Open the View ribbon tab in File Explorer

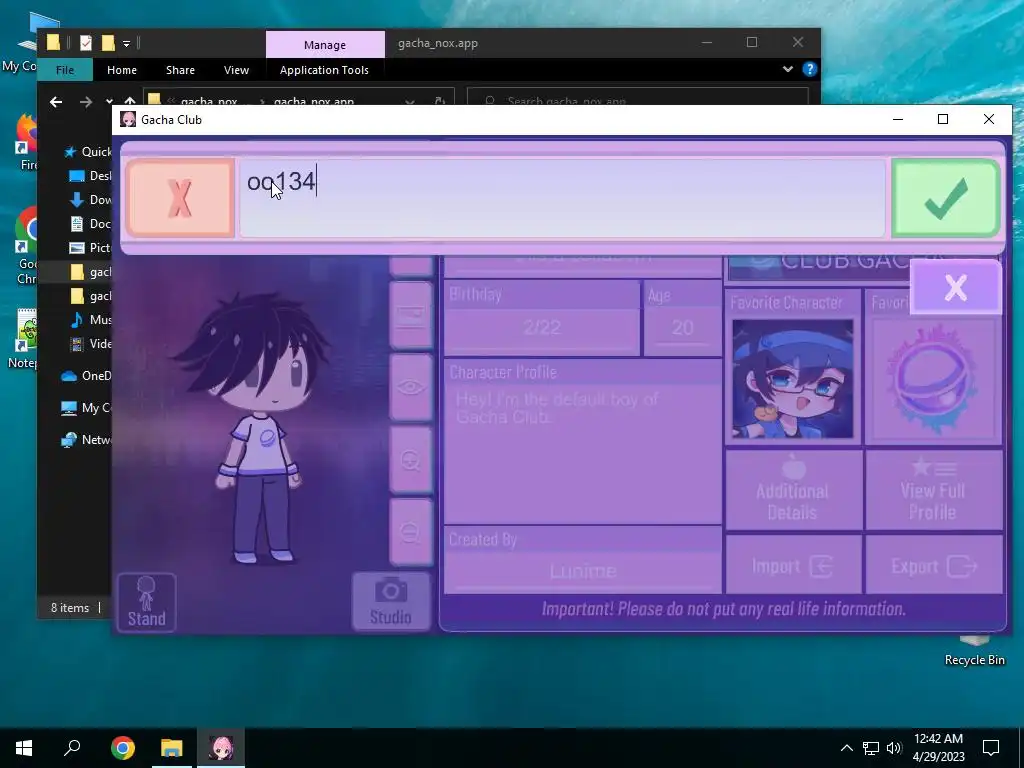point(236,70)
